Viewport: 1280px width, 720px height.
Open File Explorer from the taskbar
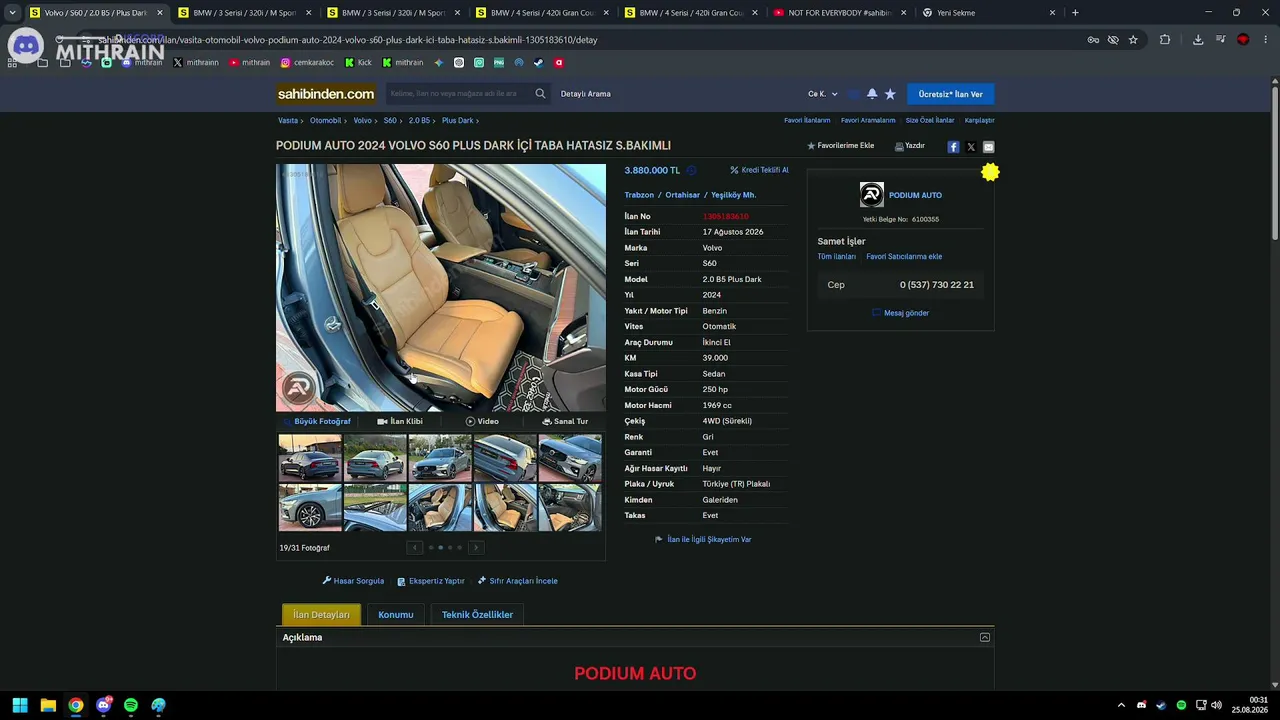[x=48, y=705]
